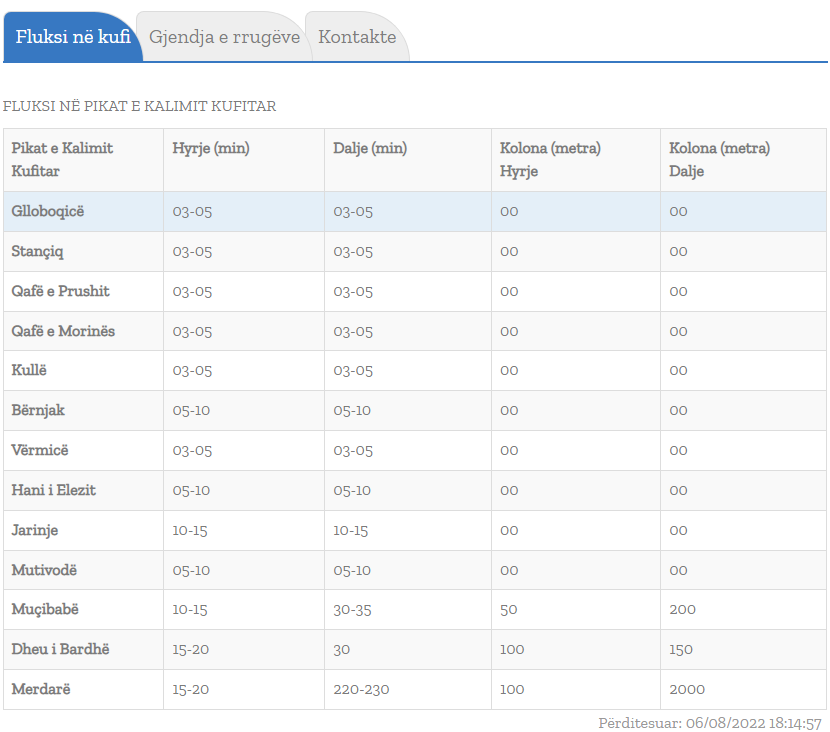Viewport: 830px width, 732px height.
Task: Select the Muçibabë crossing name
Action: (x=45, y=609)
